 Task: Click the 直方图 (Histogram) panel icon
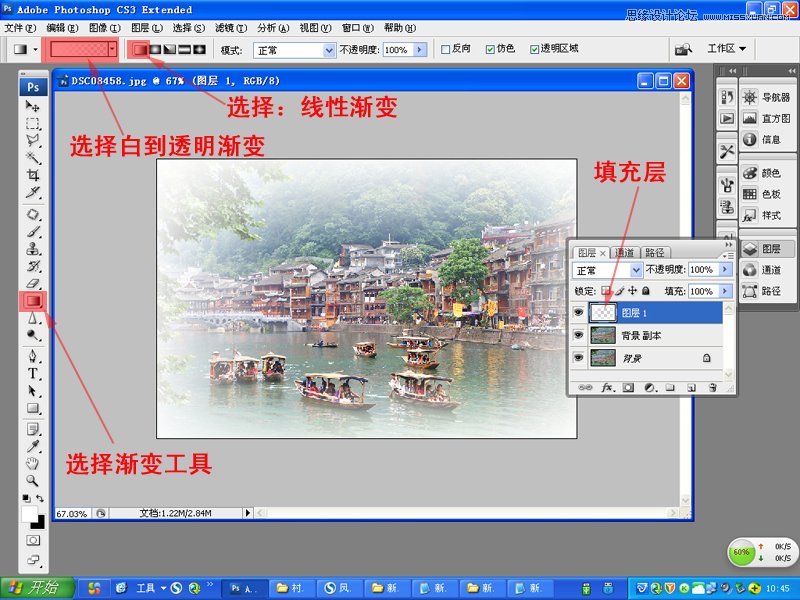752,120
